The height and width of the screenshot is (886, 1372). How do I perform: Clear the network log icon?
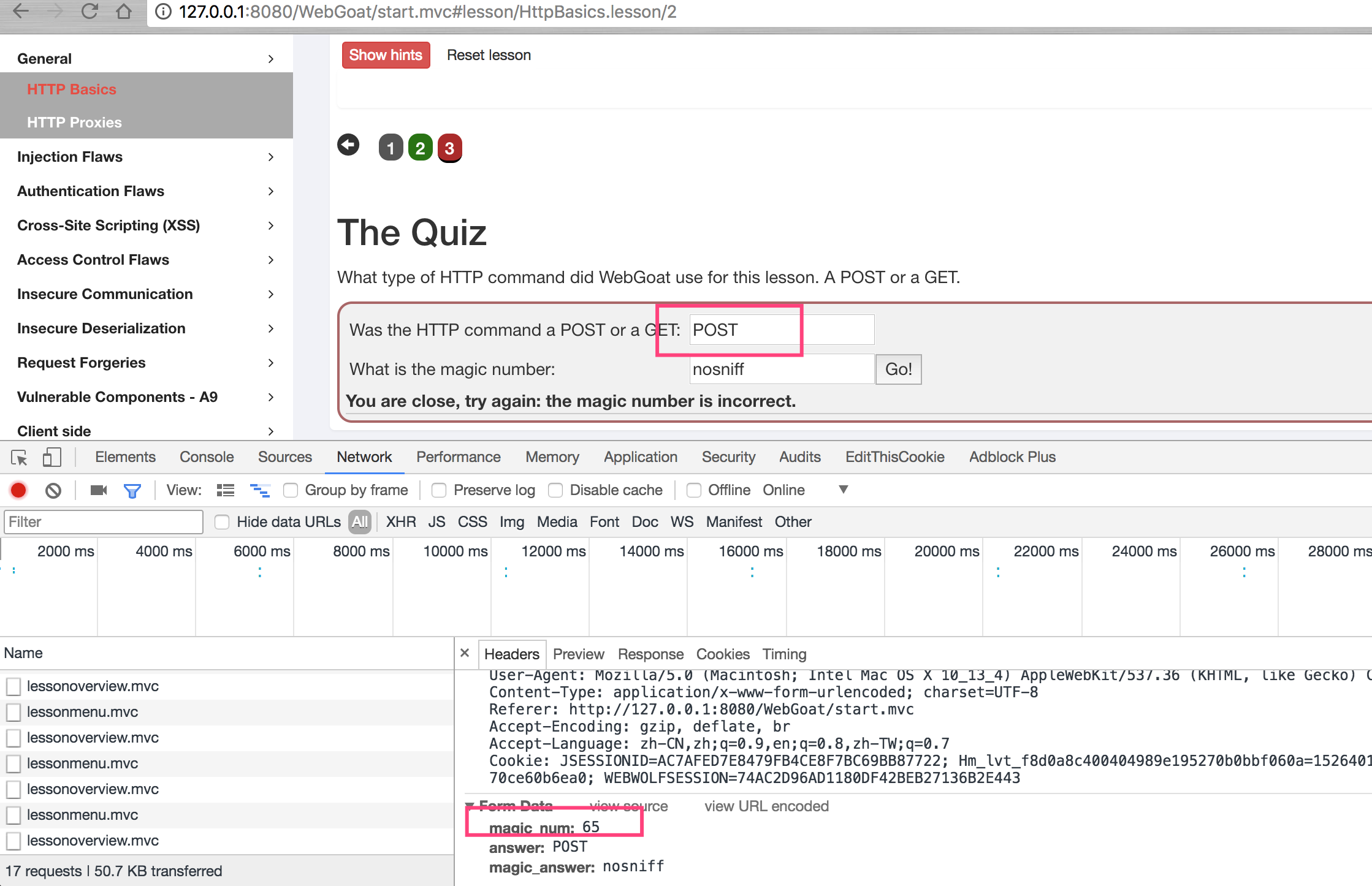tap(53, 490)
